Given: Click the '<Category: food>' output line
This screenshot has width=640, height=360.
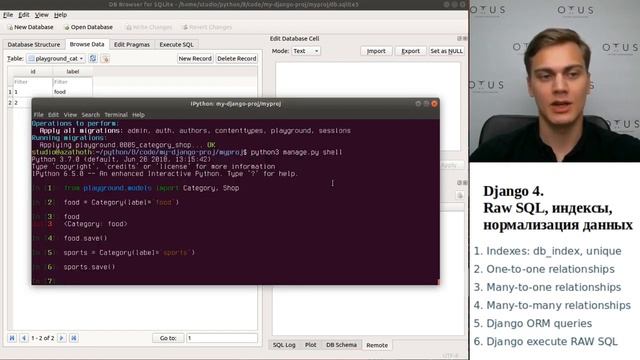Looking at the screenshot, I should (x=96, y=224).
